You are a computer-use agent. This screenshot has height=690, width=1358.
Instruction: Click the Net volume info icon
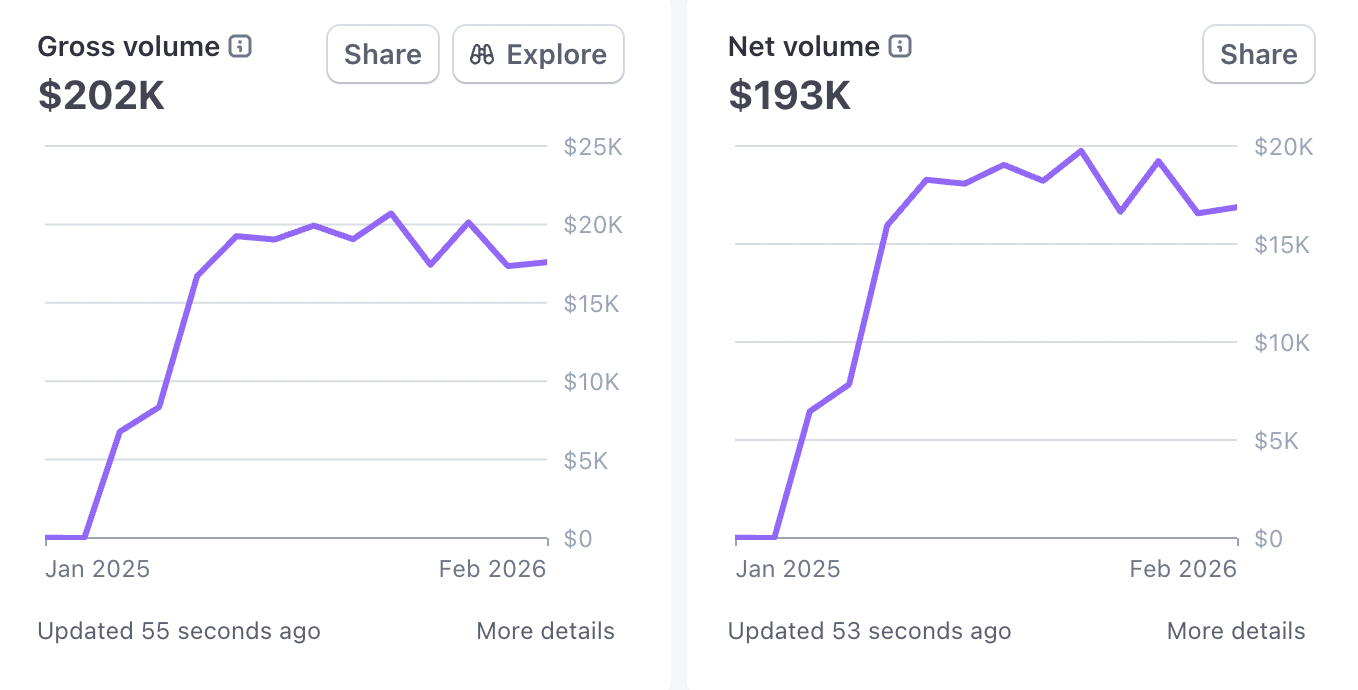click(x=900, y=46)
